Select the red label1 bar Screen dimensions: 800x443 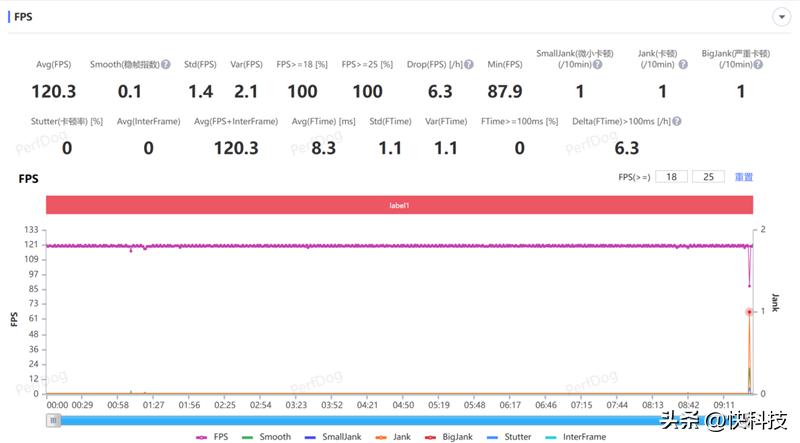click(399, 205)
